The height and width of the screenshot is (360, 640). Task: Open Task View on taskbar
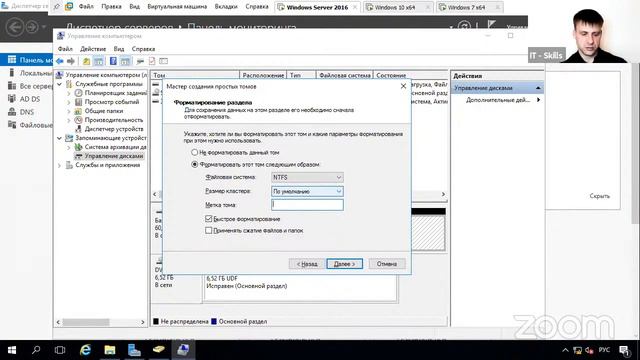(60, 350)
